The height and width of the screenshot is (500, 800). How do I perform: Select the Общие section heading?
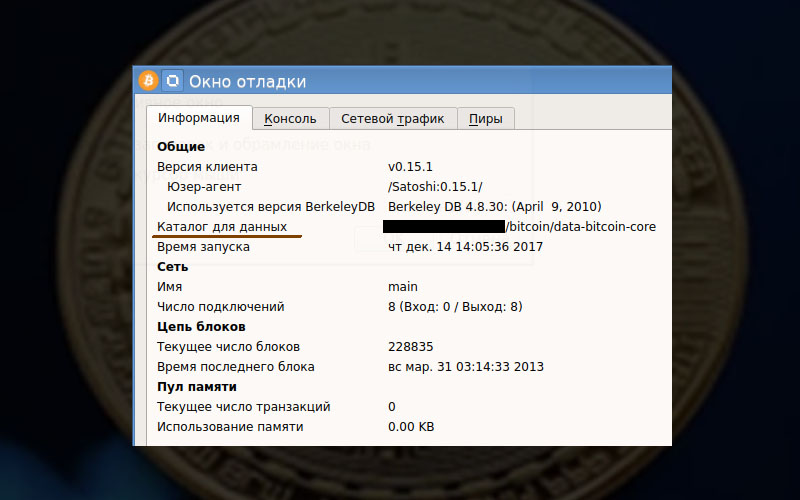tap(181, 147)
